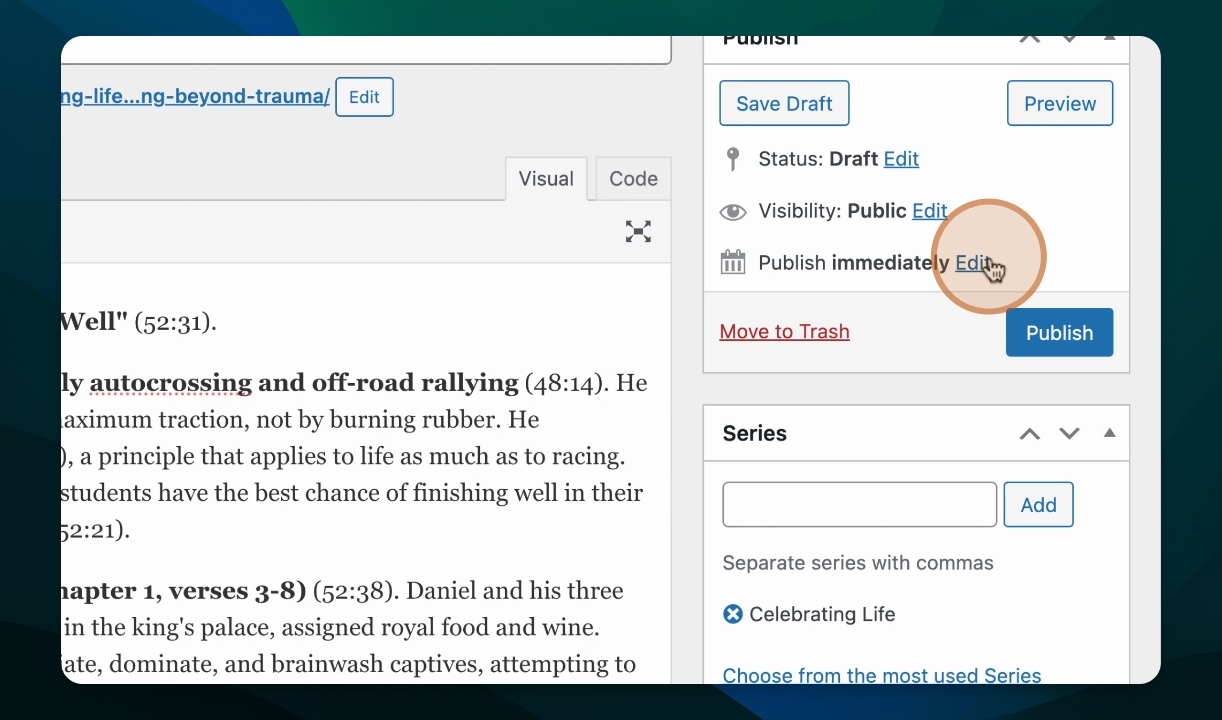The width and height of the screenshot is (1222, 720).
Task: Collapse the Series panel with the triangle toggle
Action: [x=1109, y=433]
